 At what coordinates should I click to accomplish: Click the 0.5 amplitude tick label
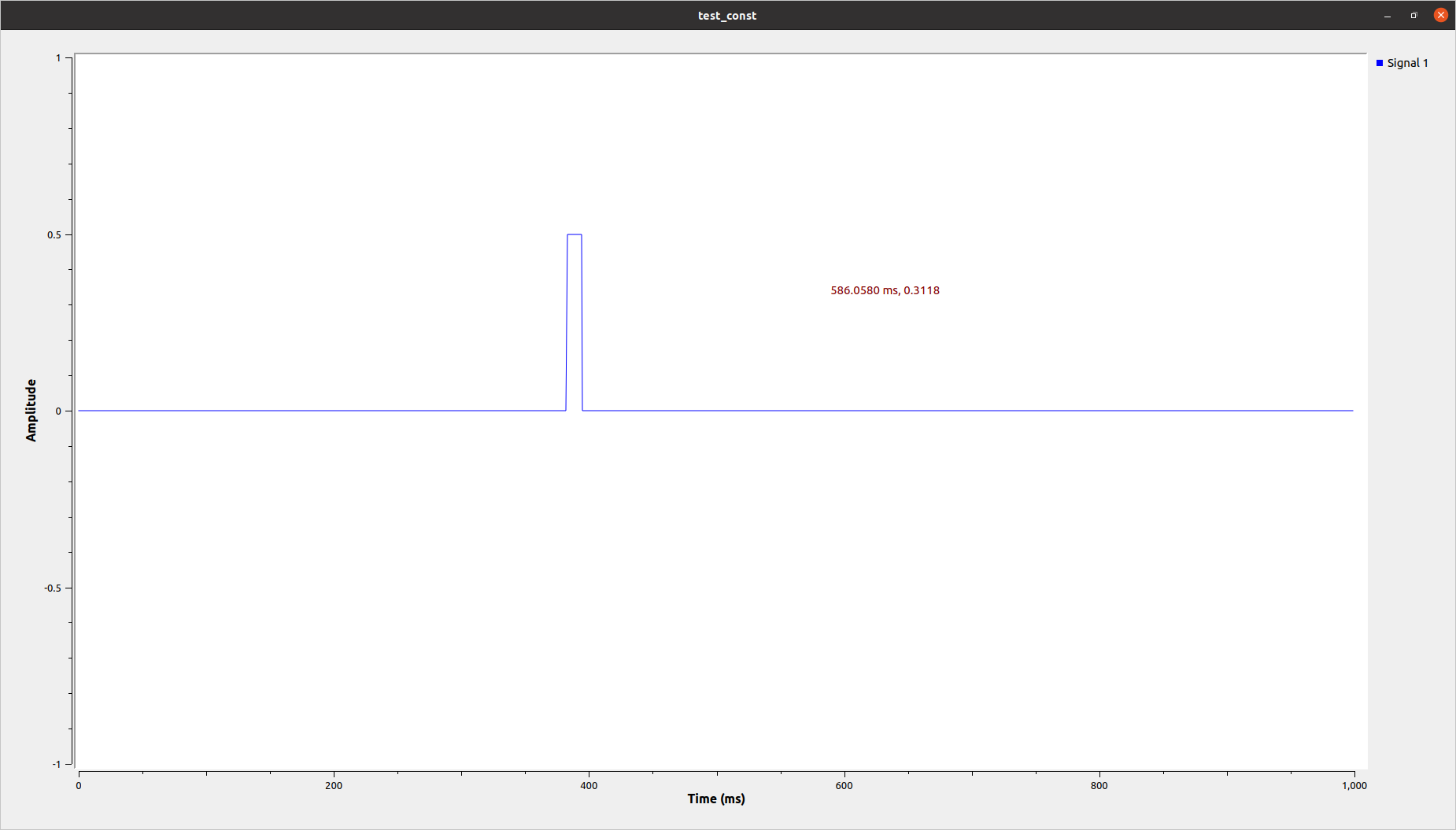(54, 234)
